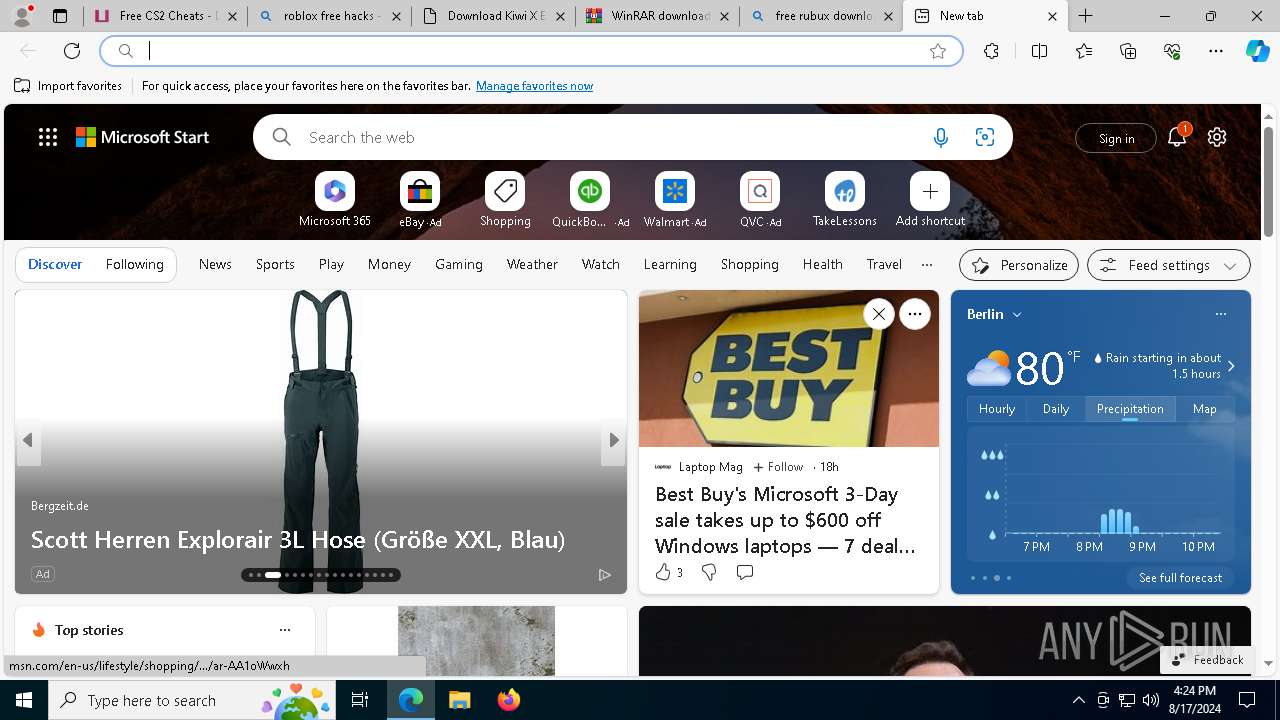Open Top stories more options
Screen dimensions: 1280x720
pos(285,630)
